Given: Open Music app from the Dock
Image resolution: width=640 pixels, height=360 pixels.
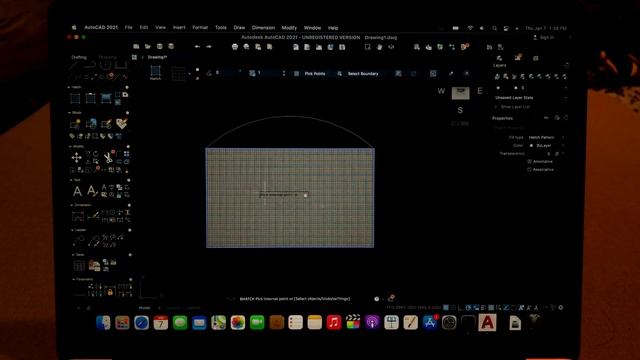Looking at the screenshot, I should [x=334, y=322].
